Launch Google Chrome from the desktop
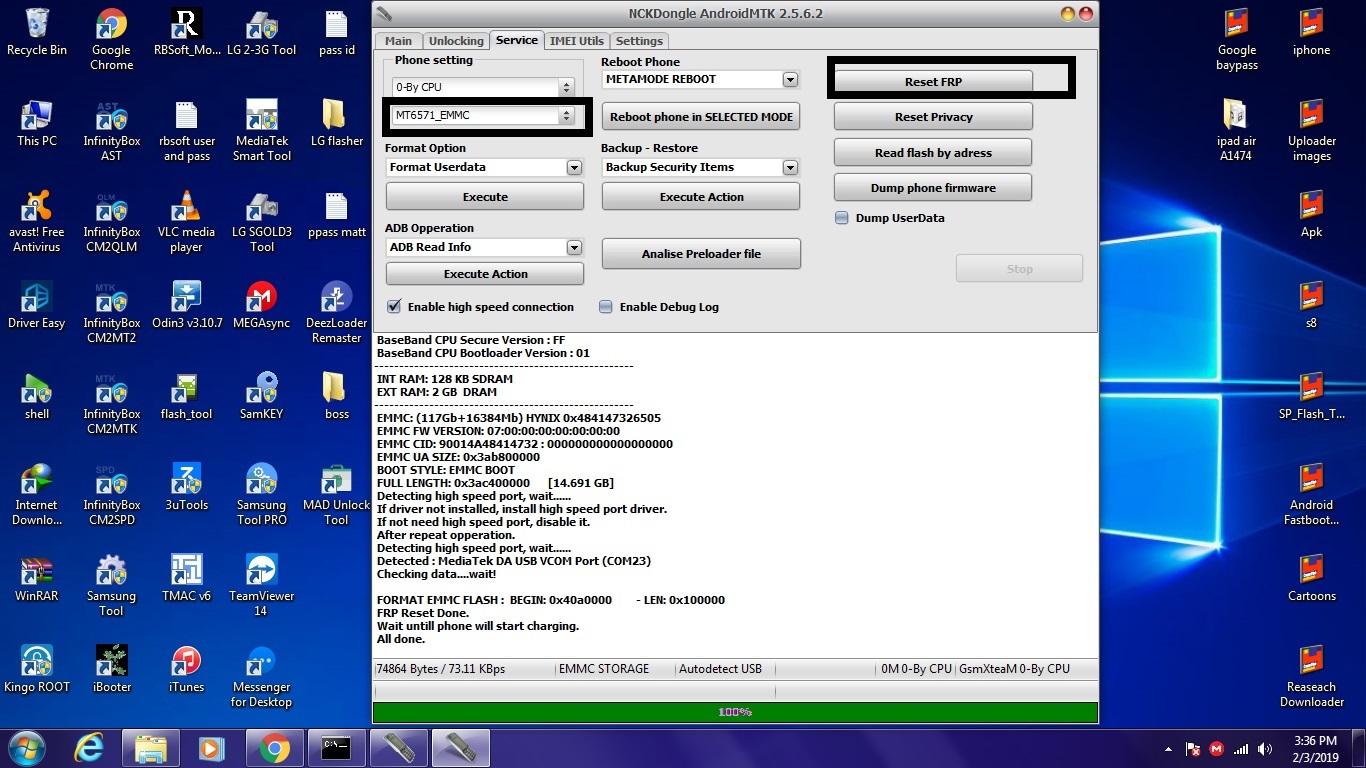The image size is (1366, 768). tap(111, 40)
